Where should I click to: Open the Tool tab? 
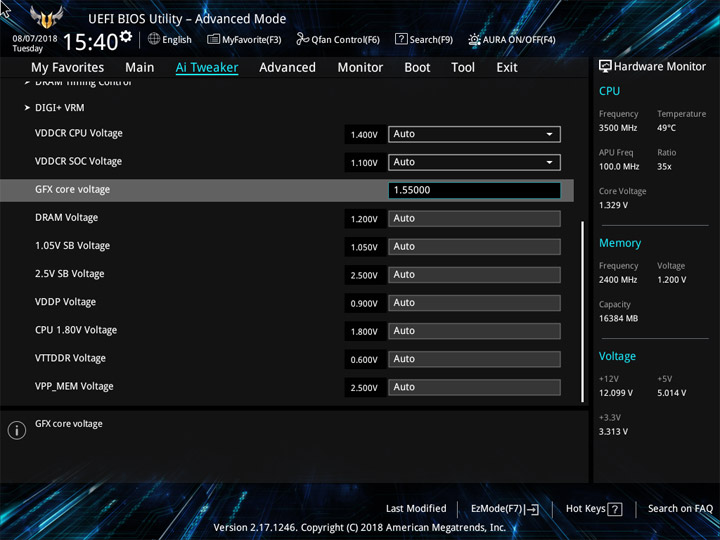(x=463, y=68)
